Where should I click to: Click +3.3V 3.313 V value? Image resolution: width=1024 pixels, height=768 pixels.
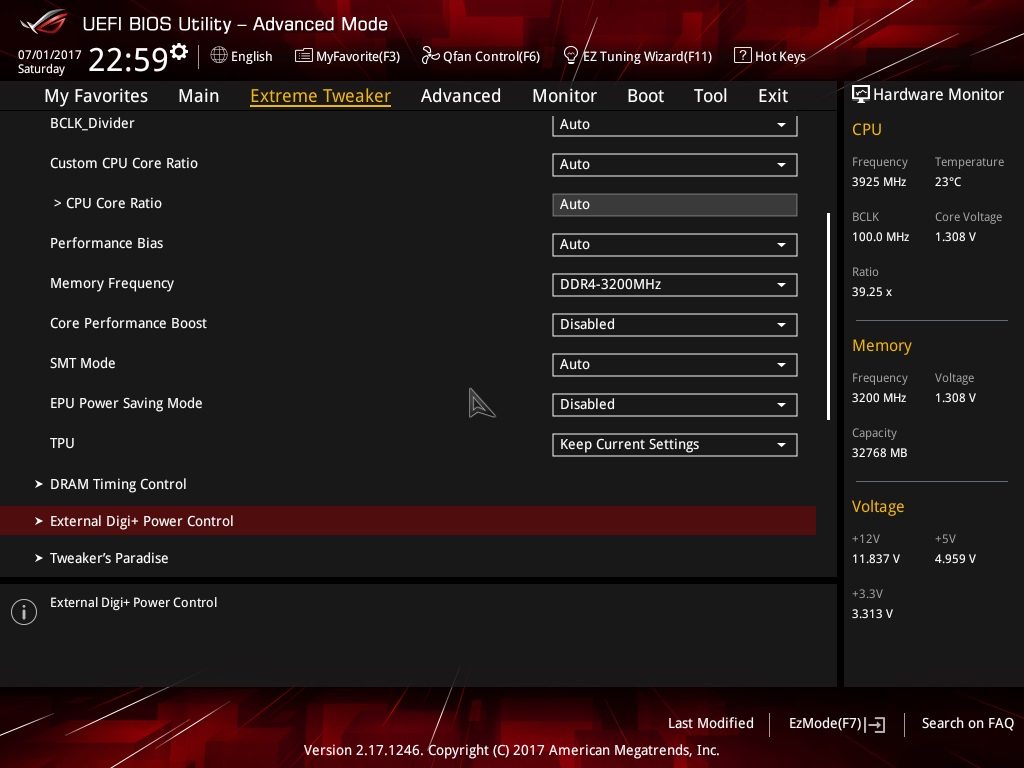pyautogui.click(x=872, y=614)
